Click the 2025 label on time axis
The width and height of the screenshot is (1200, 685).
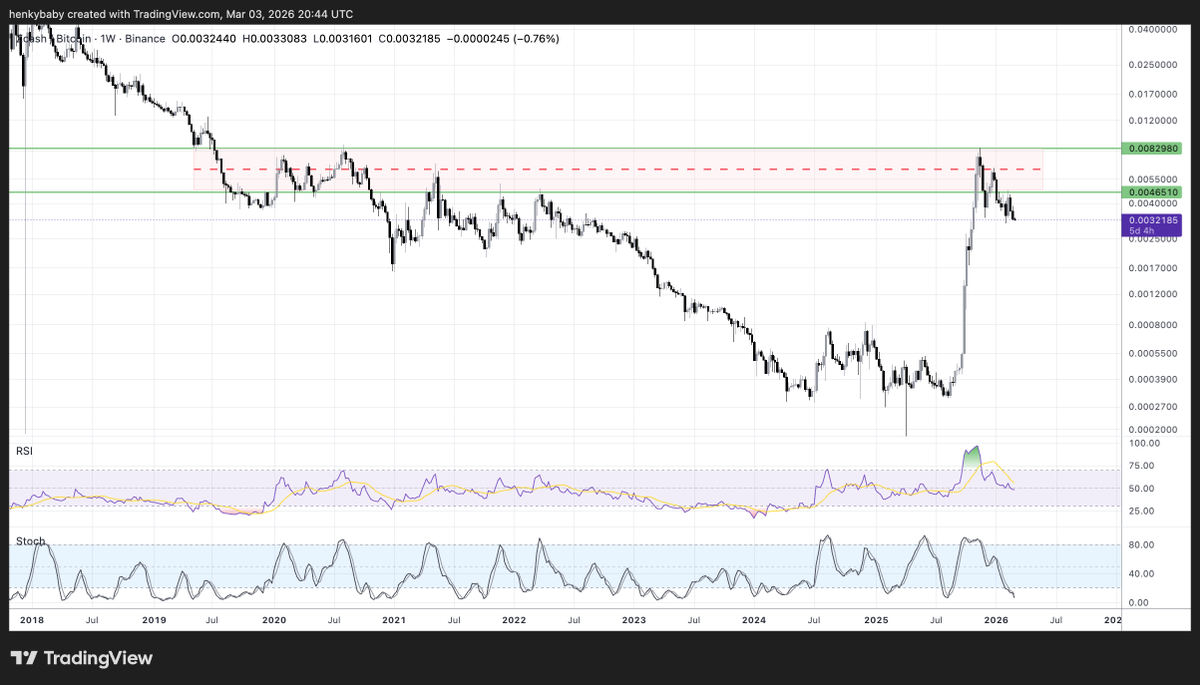point(875,620)
